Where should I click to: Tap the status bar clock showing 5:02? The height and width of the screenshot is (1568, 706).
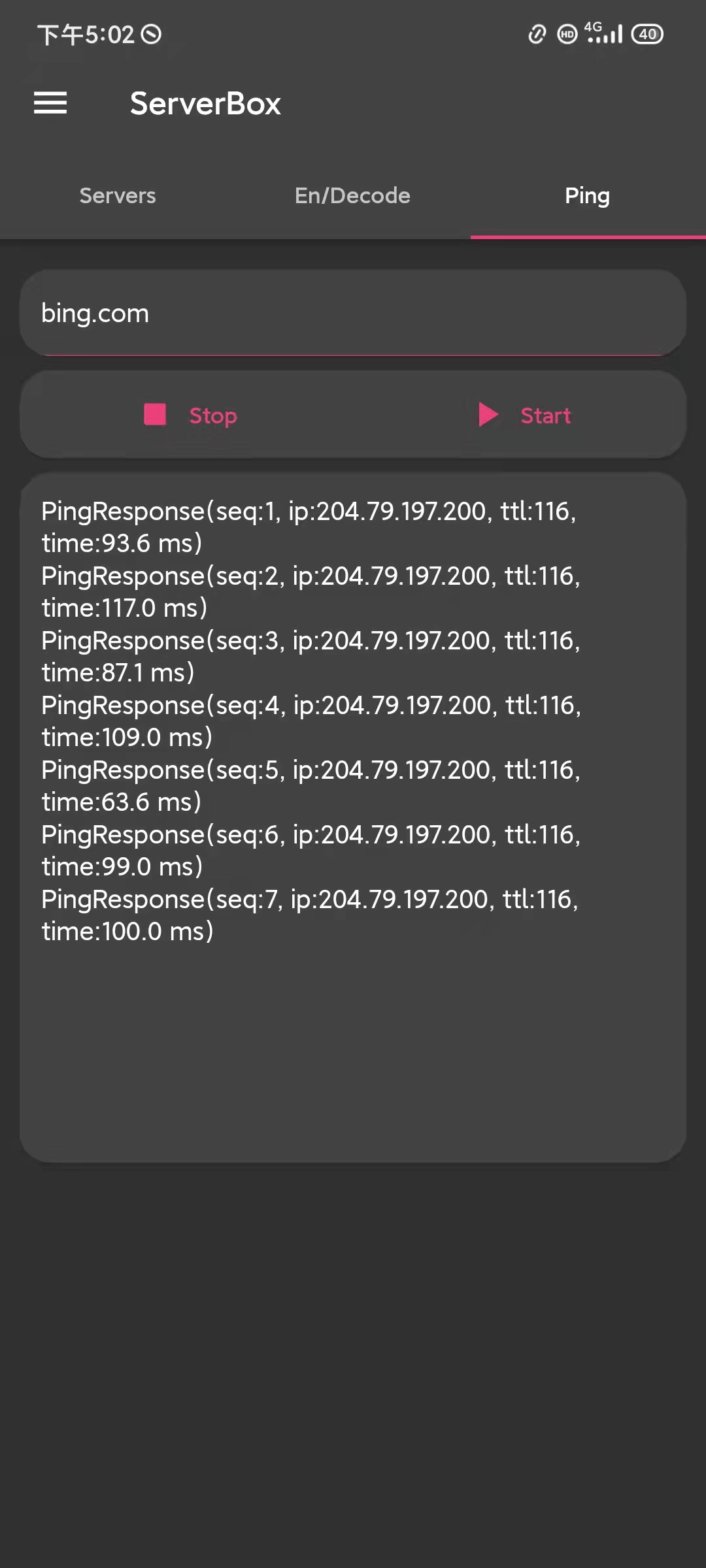86,34
